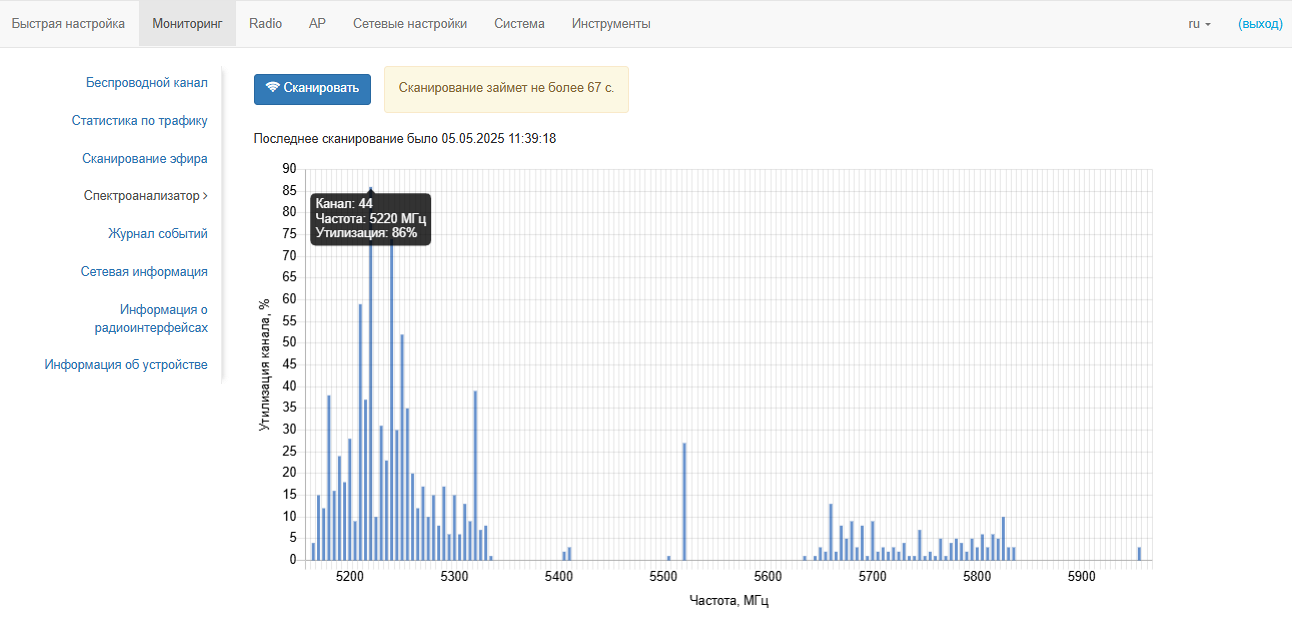Select the Мониторинг tab
This screenshot has width=1293, height=618.
click(187, 23)
